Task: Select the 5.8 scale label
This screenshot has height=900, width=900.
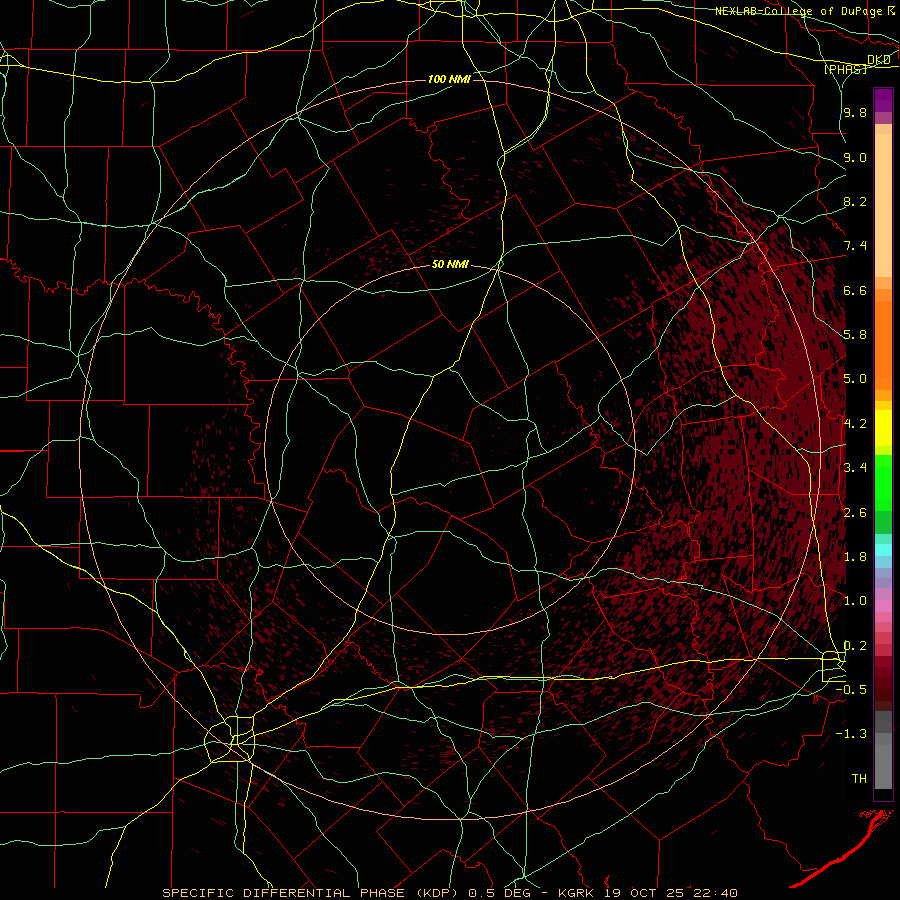Action: pos(855,335)
